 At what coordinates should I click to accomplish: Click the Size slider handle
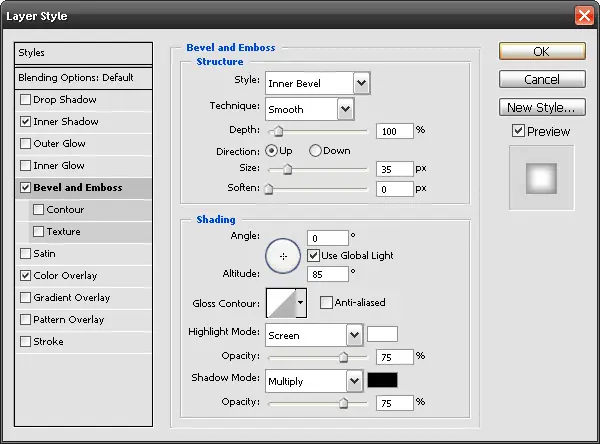[x=287, y=169]
